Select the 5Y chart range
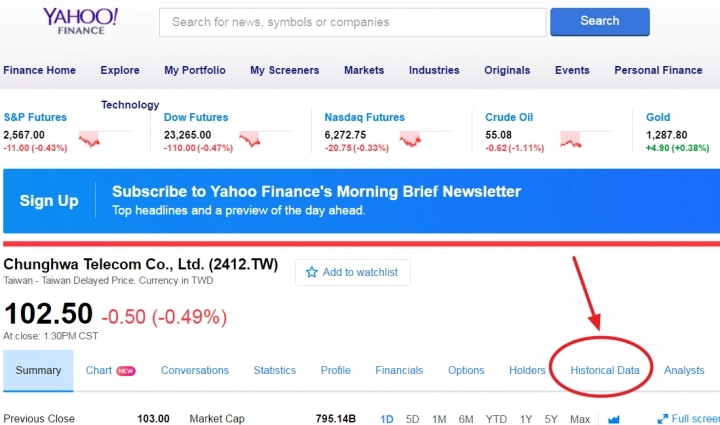This screenshot has height=425, width=720. click(551, 419)
